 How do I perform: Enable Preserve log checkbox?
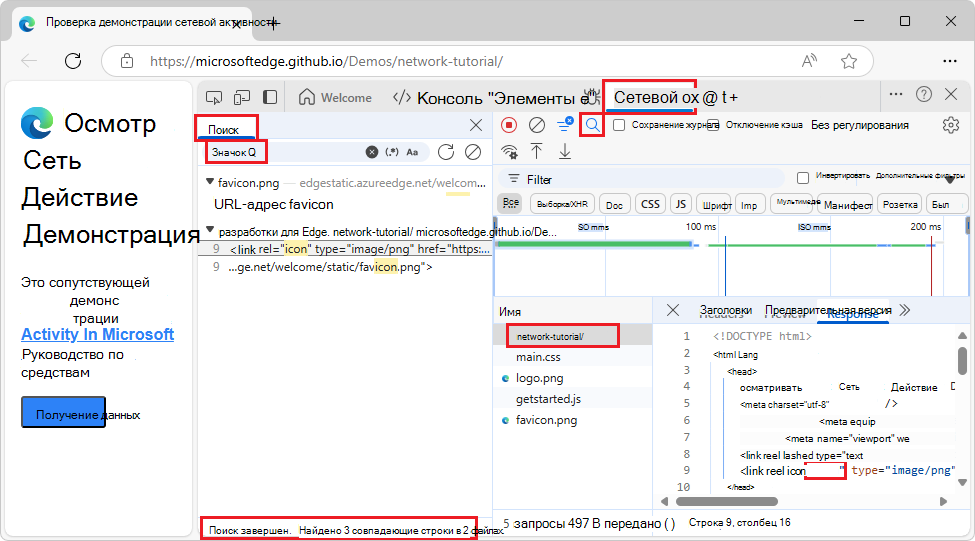619,125
